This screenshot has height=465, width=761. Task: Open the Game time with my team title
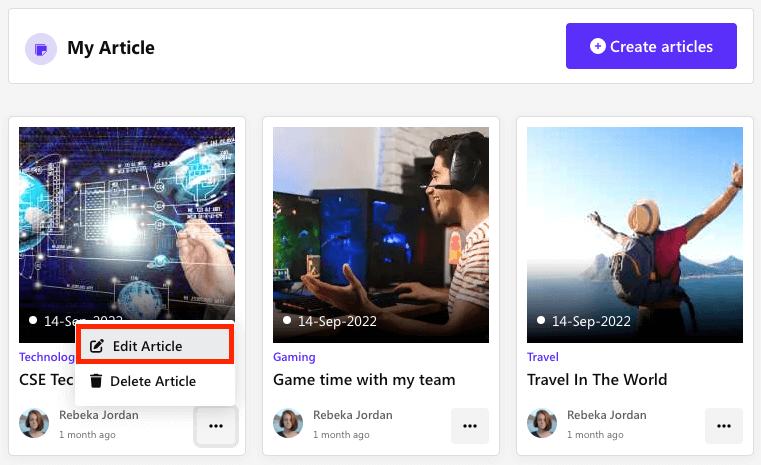(x=364, y=380)
